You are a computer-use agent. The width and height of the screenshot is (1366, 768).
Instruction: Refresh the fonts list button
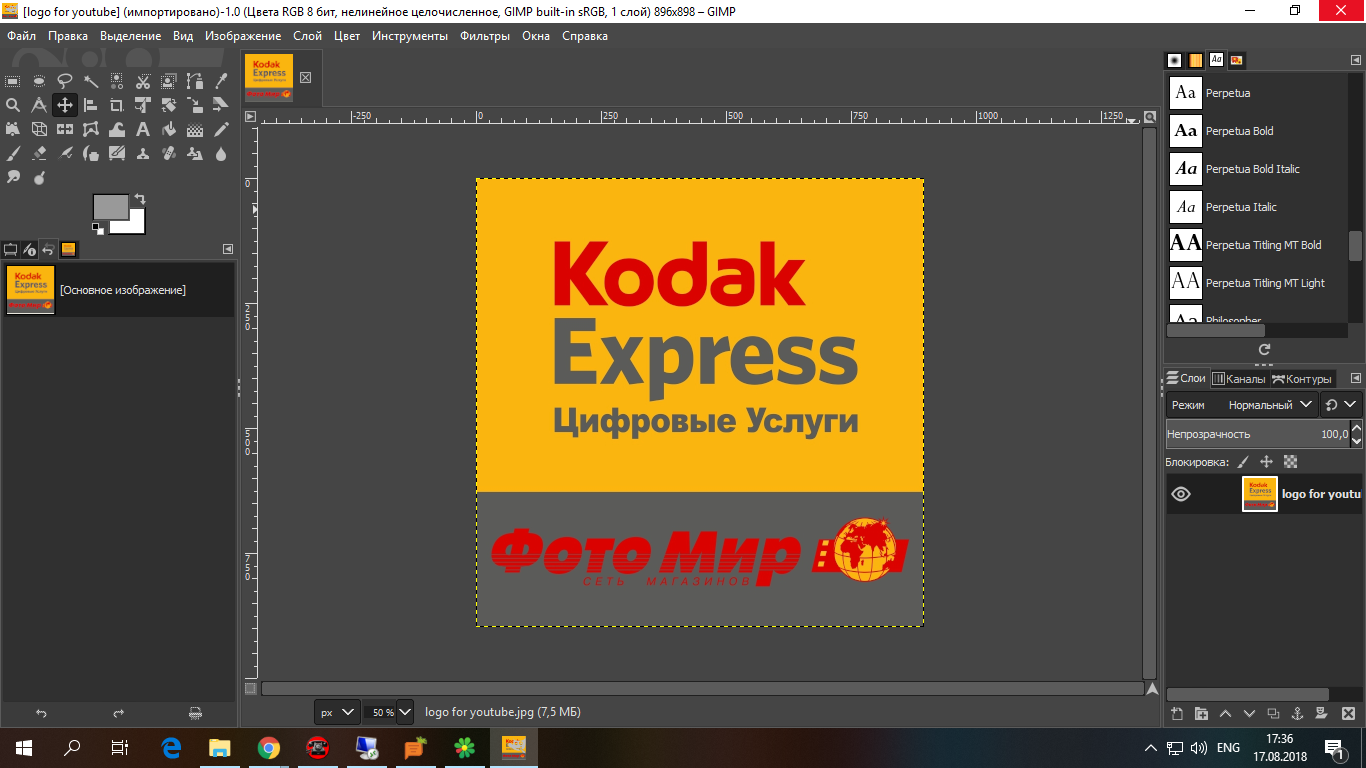click(x=1264, y=350)
